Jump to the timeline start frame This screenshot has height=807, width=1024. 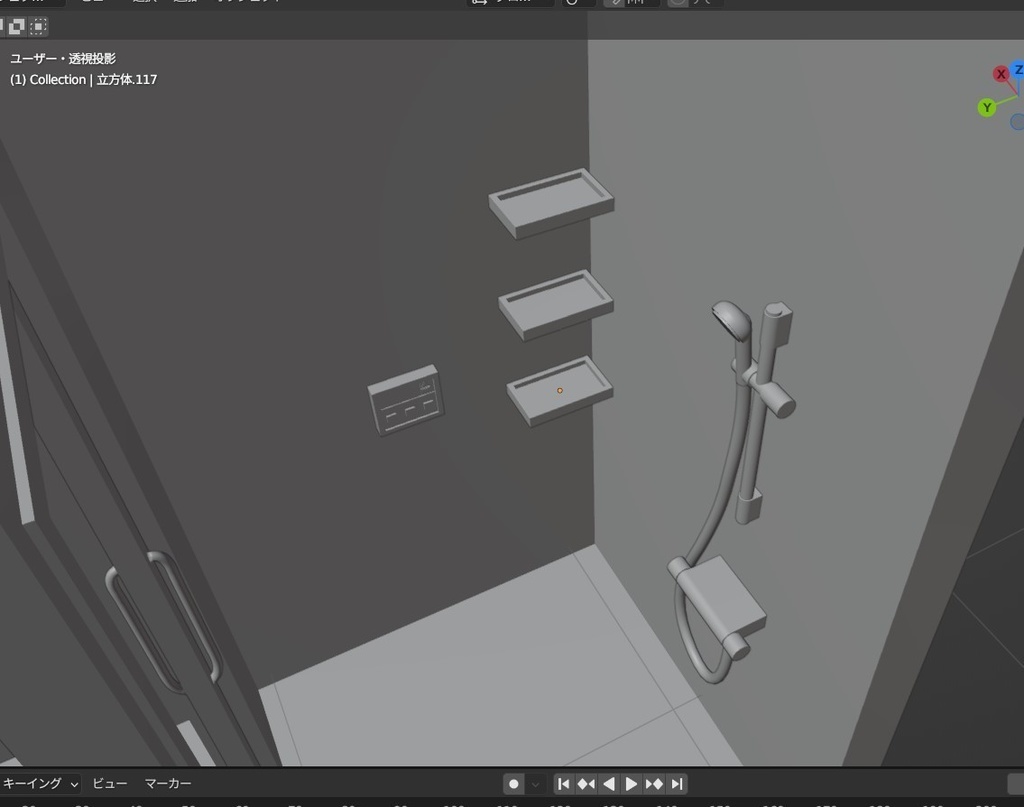[x=564, y=783]
